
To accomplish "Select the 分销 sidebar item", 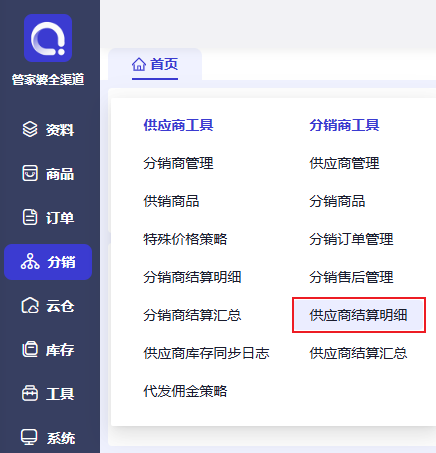I will coord(48,262).
